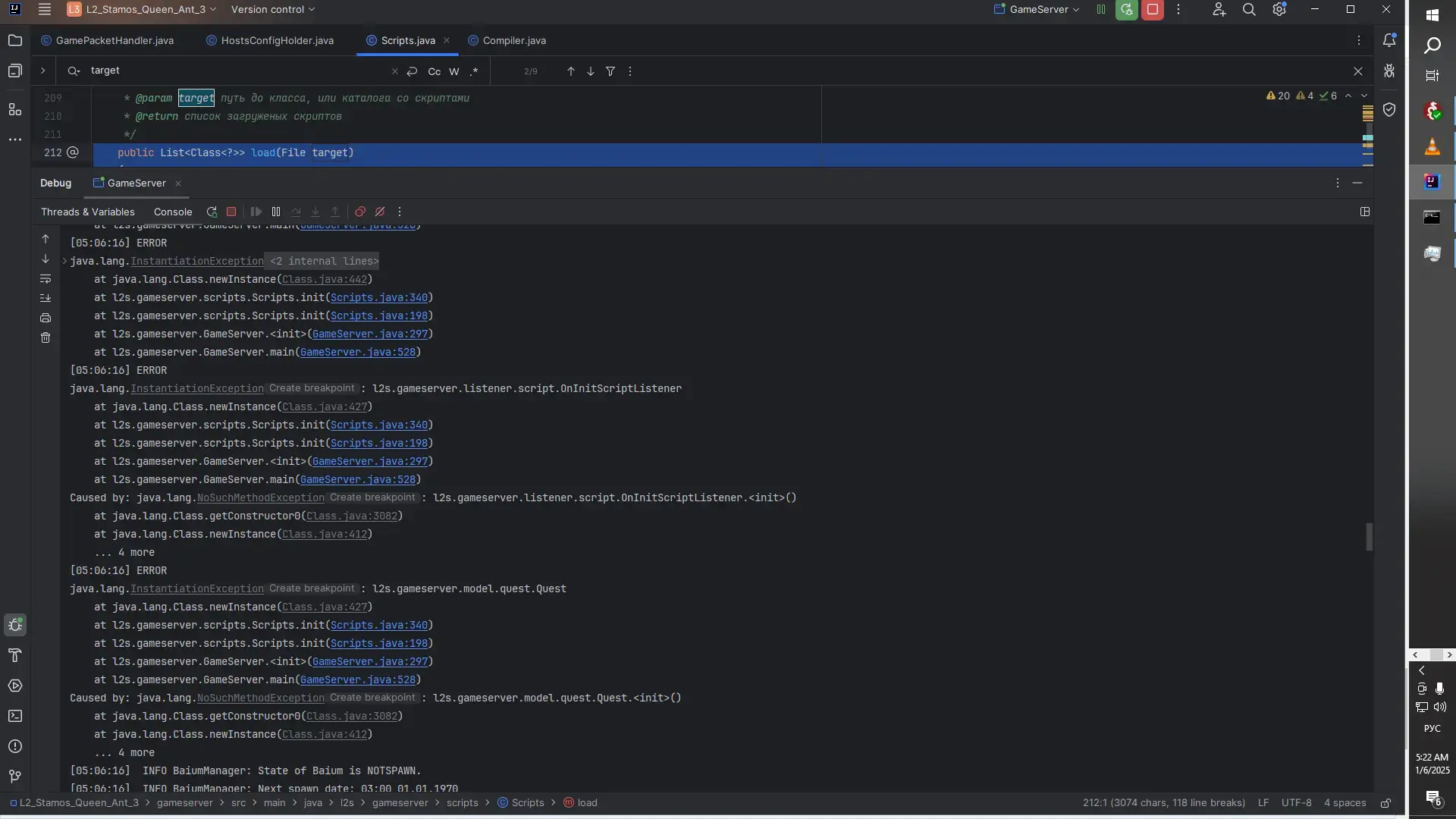Click View Breakpoints icon in debug toolbar
Image resolution: width=1456 pixels, height=819 pixels.
pyautogui.click(x=360, y=212)
